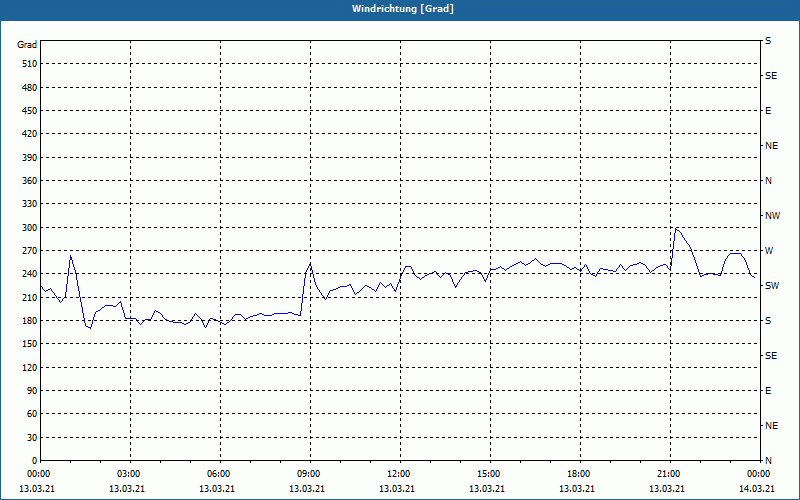Screen dimensions: 800x500
Task: Click the curve spike just after 09:00
Action: click(x=310, y=264)
